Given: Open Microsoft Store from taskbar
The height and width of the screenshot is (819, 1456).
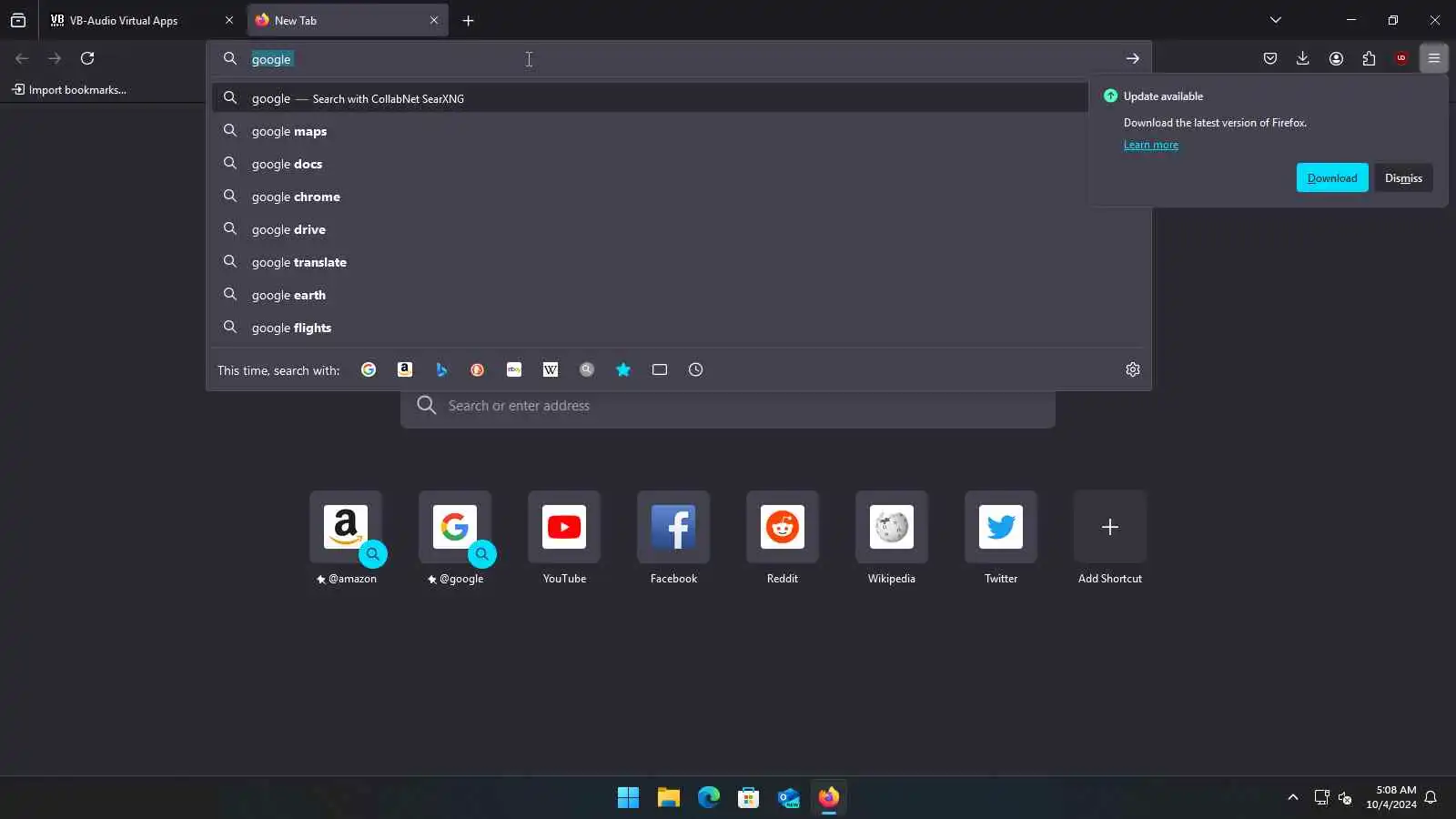Looking at the screenshot, I should (x=748, y=797).
